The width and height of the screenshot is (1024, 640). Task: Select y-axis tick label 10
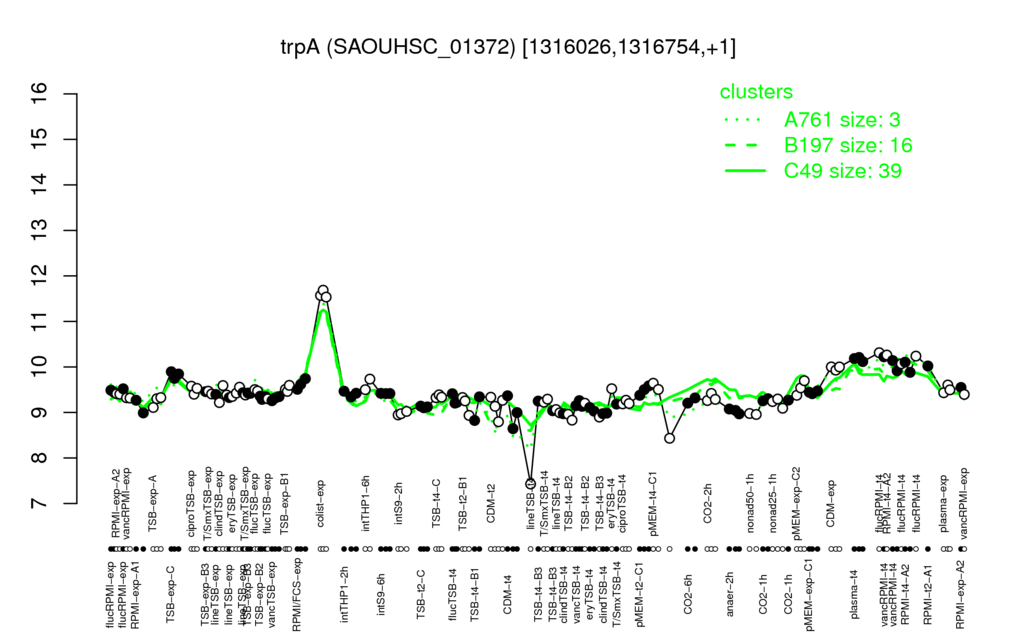pyautogui.click(x=39, y=367)
